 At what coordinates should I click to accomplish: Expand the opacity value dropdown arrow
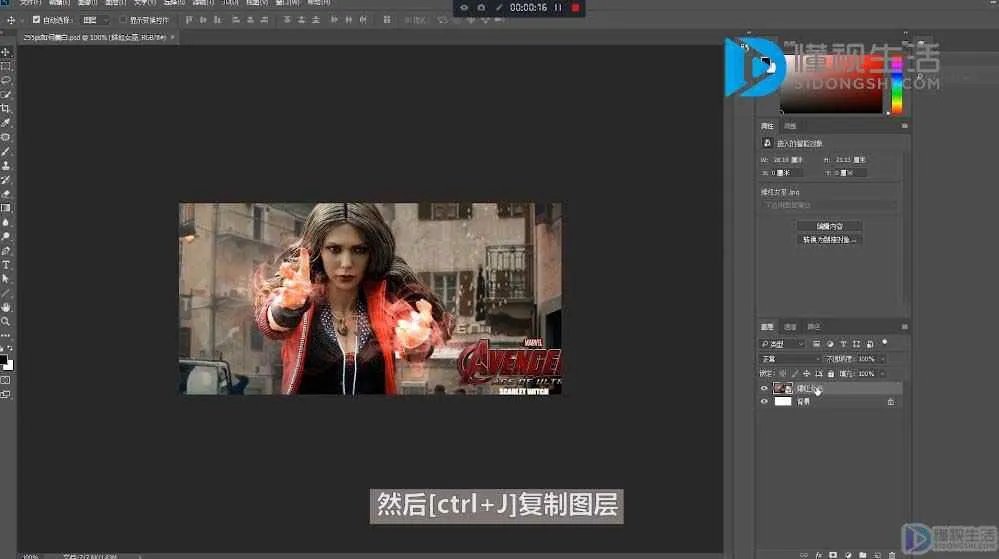[x=881, y=358]
